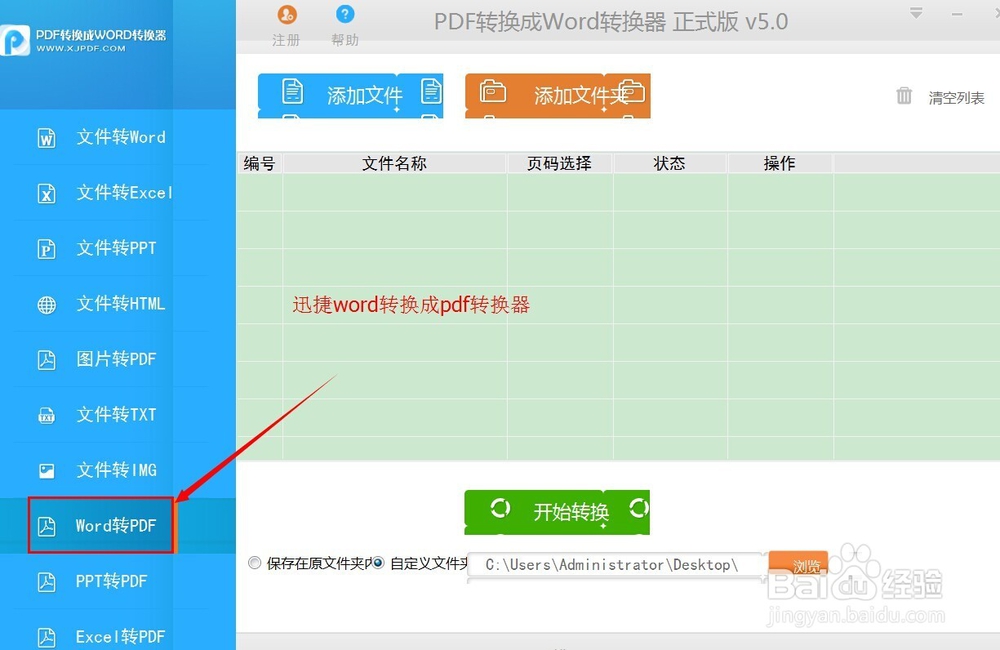Open the 文件转IMG conversion option
This screenshot has height=650, width=1000.
coord(47,470)
